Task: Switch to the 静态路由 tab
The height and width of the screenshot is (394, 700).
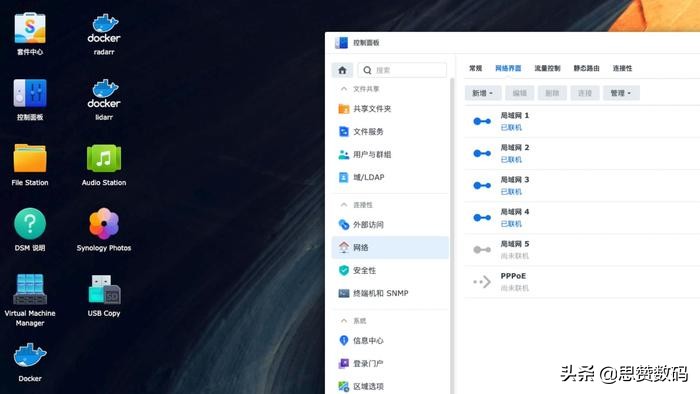Action: coord(586,68)
